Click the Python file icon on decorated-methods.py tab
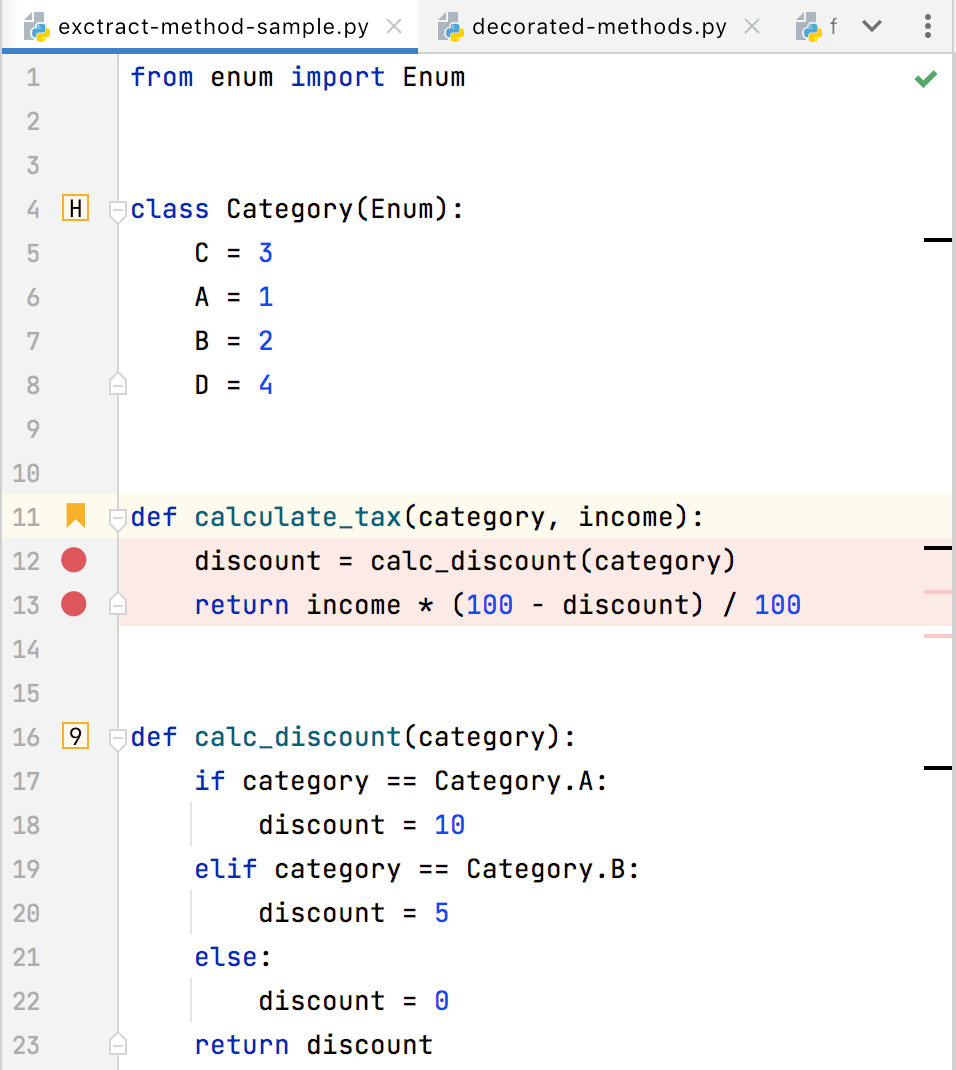Image resolution: width=956 pixels, height=1070 pixels. pos(450,27)
